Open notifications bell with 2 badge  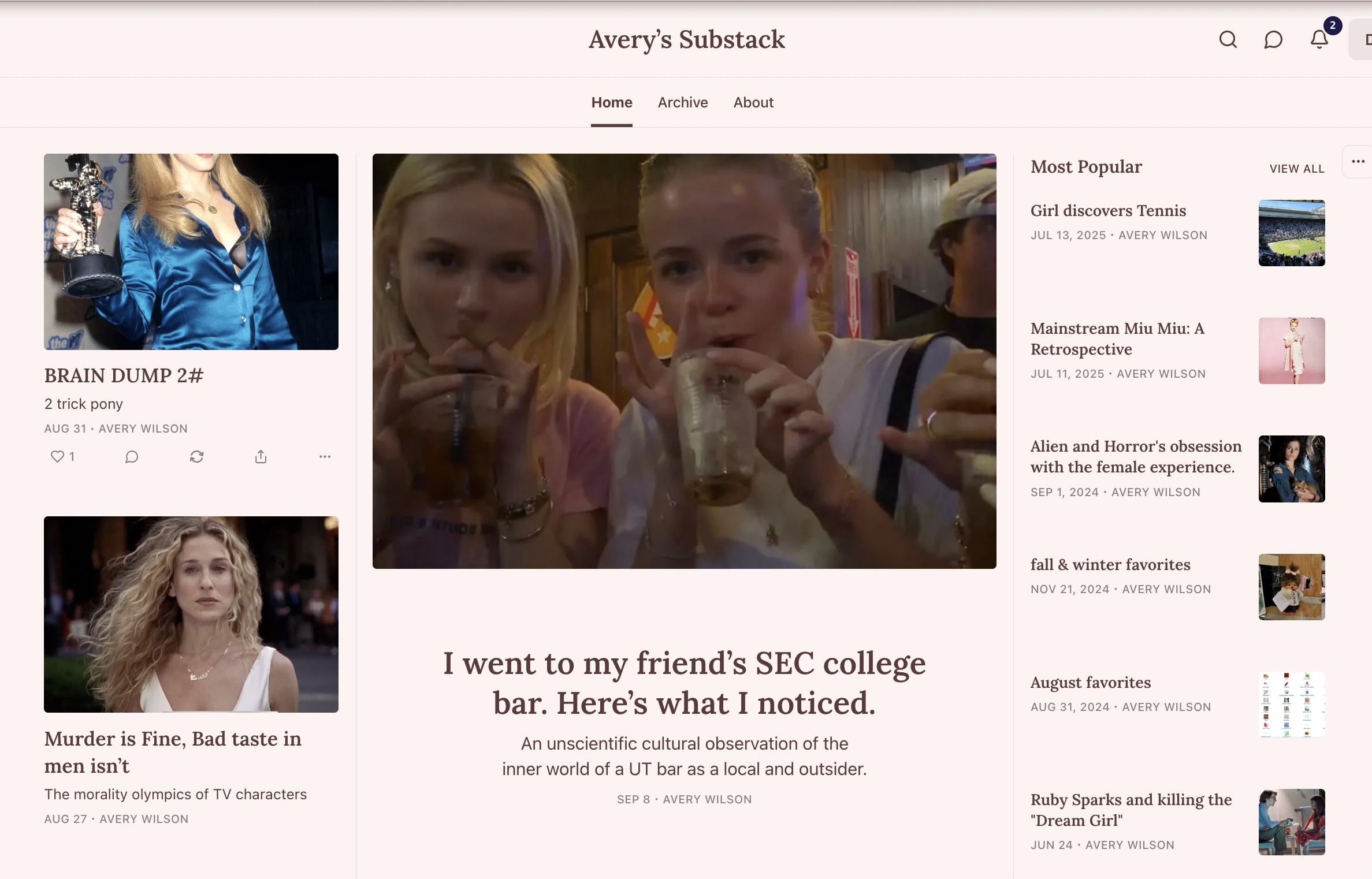tap(1319, 39)
